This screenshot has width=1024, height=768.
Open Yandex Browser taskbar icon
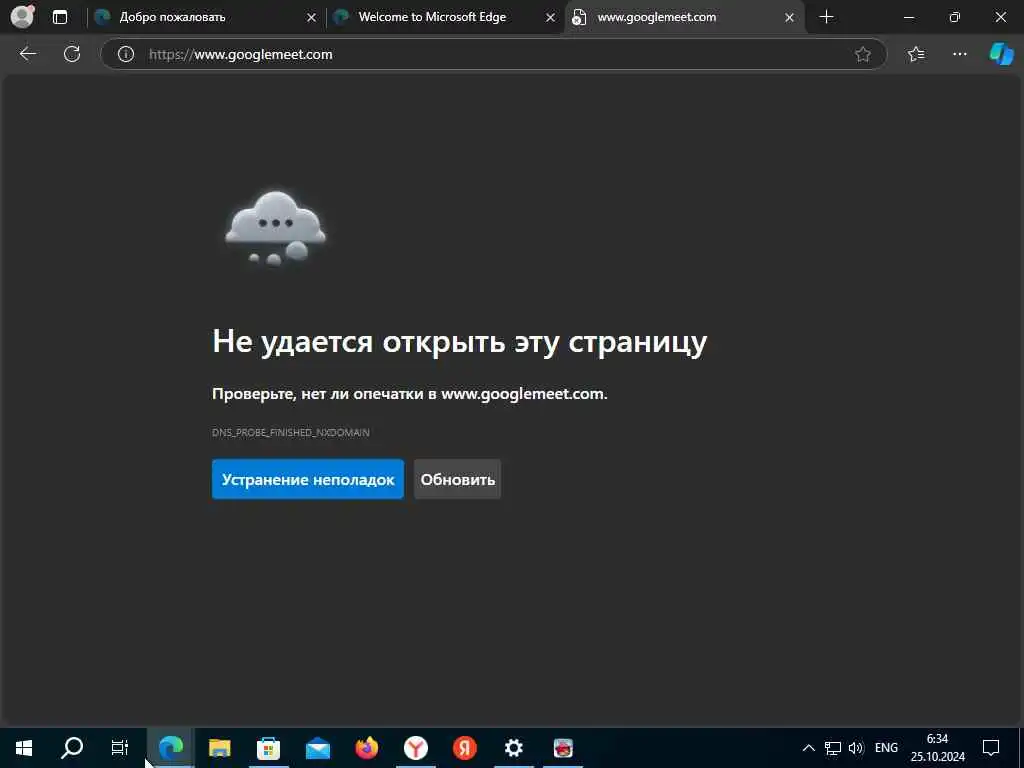tap(415, 748)
